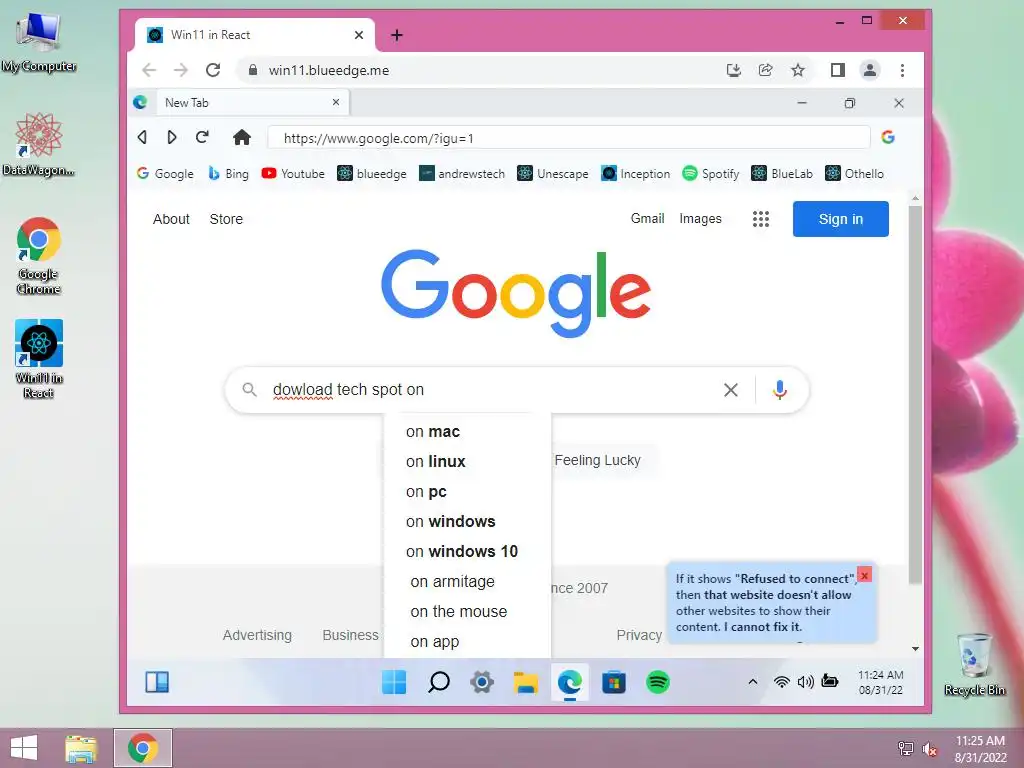Open Win11 in React desktop shortcut

pyautogui.click(x=39, y=359)
